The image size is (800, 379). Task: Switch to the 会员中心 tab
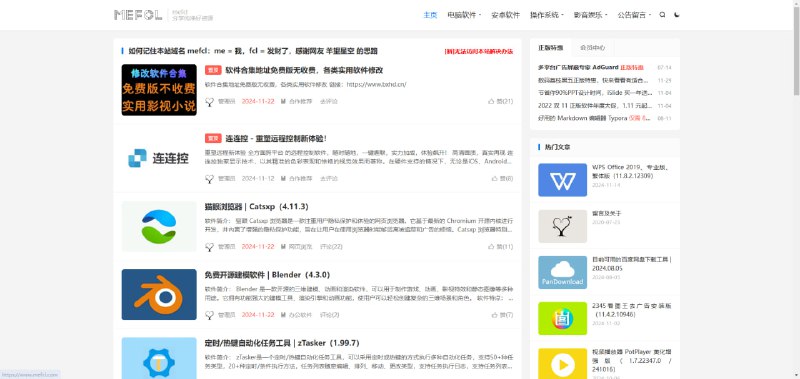(x=592, y=47)
